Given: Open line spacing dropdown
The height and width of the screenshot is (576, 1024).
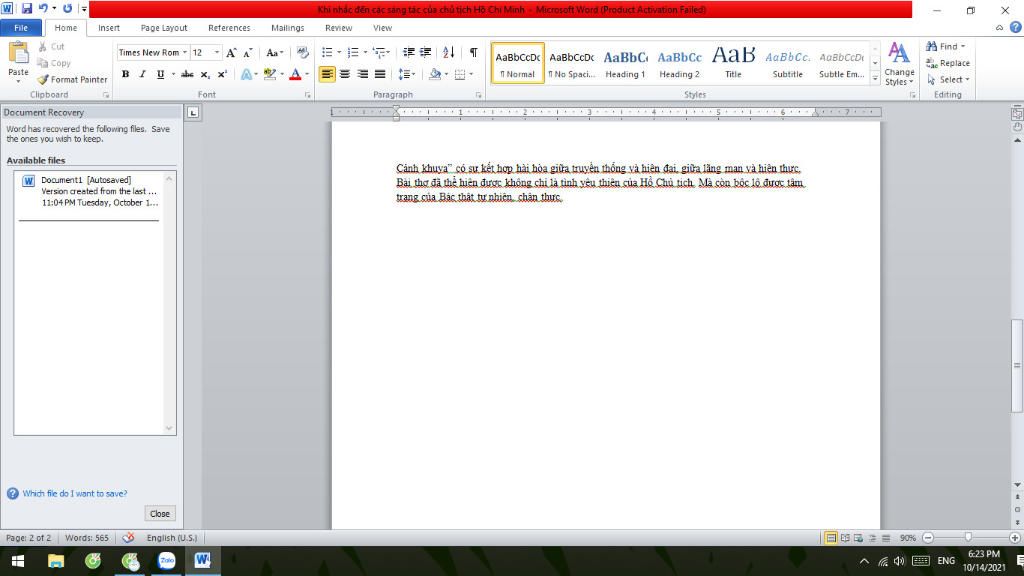Looking at the screenshot, I should [x=406, y=74].
